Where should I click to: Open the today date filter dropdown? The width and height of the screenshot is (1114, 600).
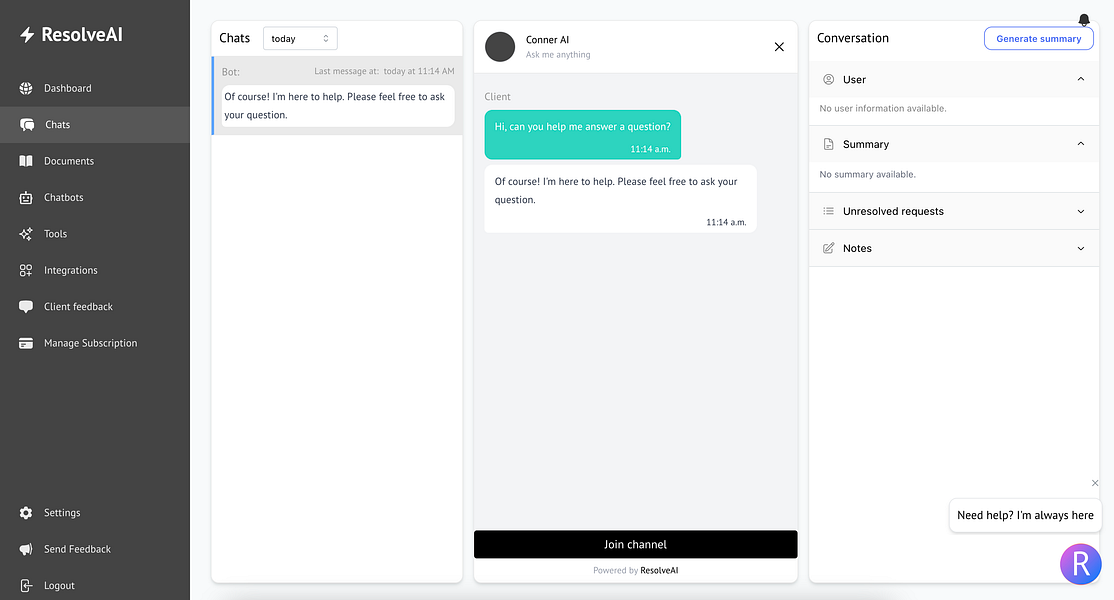tap(300, 38)
